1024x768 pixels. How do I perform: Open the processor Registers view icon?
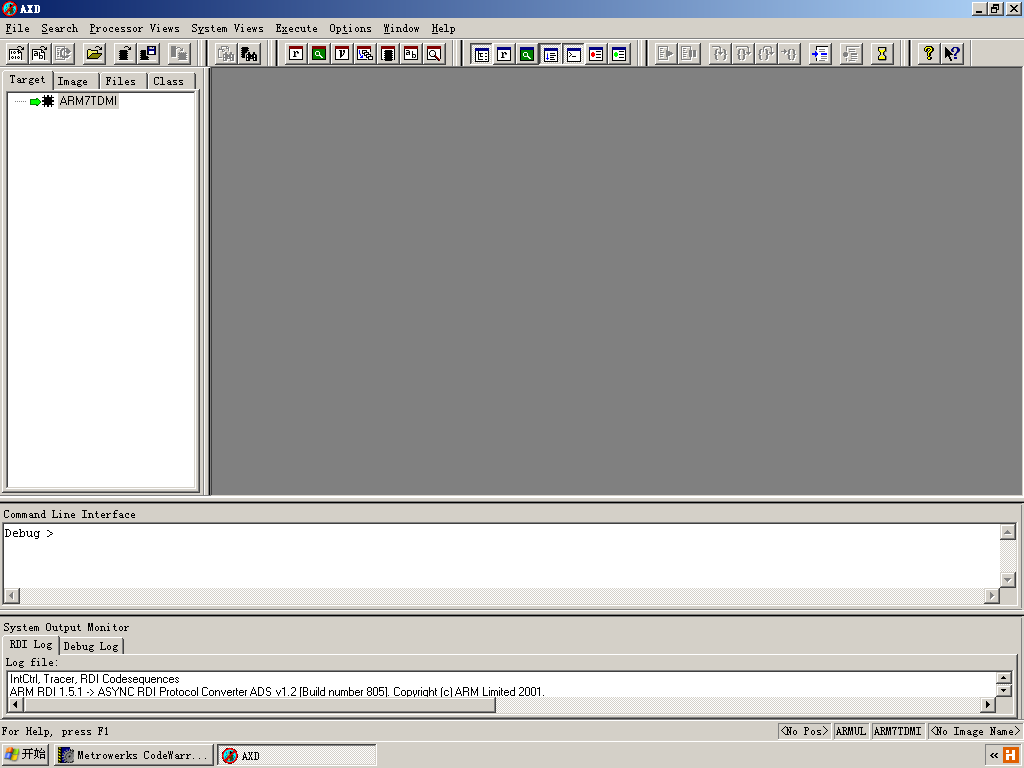[x=296, y=54]
